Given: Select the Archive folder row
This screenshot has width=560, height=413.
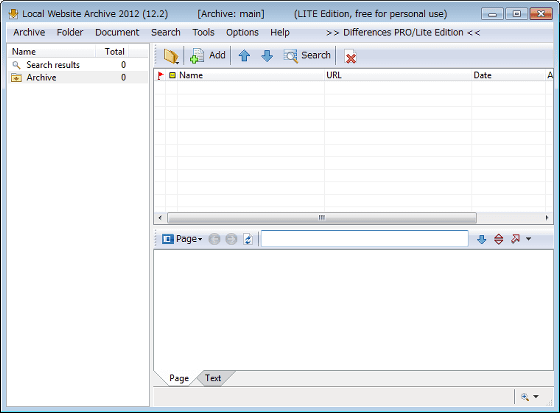Looking at the screenshot, I should coord(78,78).
